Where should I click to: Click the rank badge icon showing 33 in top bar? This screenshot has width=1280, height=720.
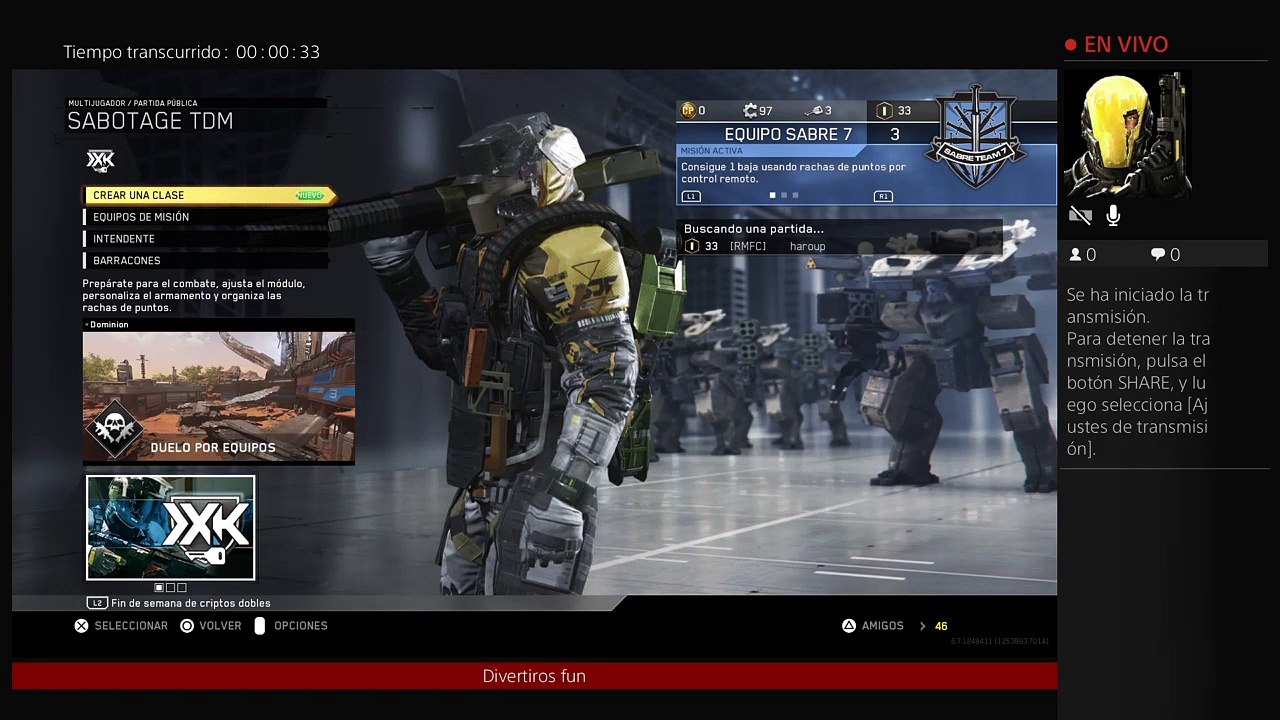(x=884, y=110)
